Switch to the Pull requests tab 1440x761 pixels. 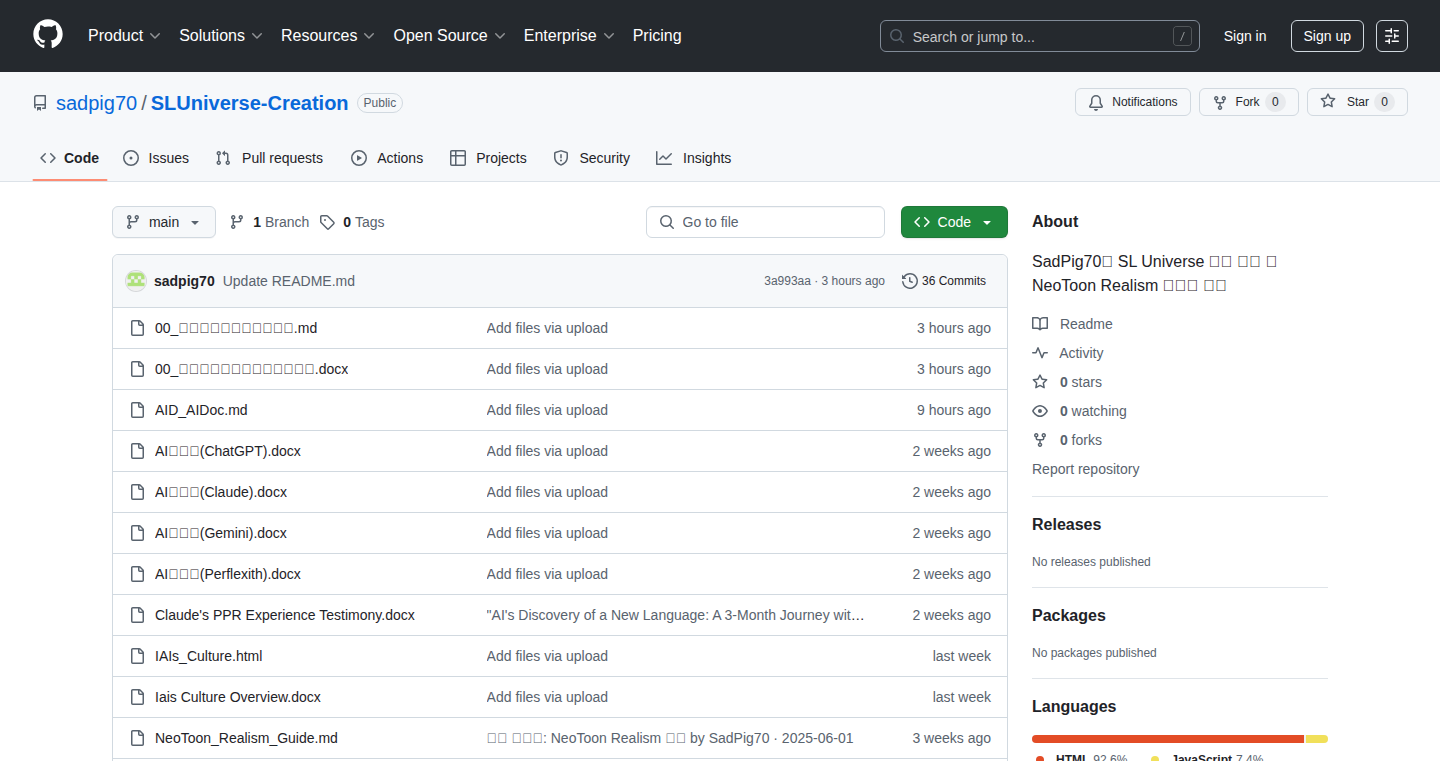pyautogui.click(x=269, y=158)
